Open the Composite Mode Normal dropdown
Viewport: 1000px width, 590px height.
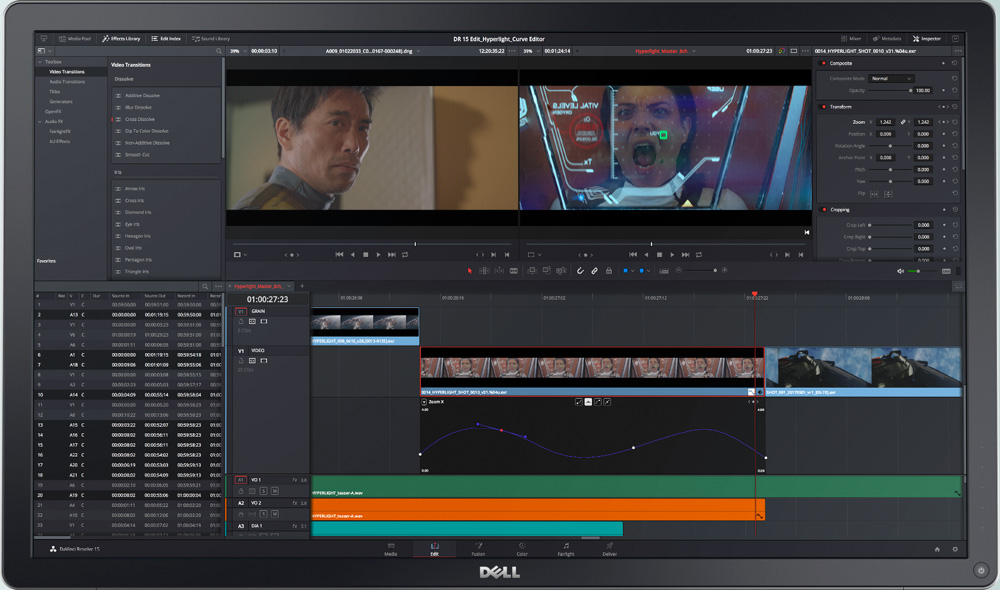(x=892, y=78)
